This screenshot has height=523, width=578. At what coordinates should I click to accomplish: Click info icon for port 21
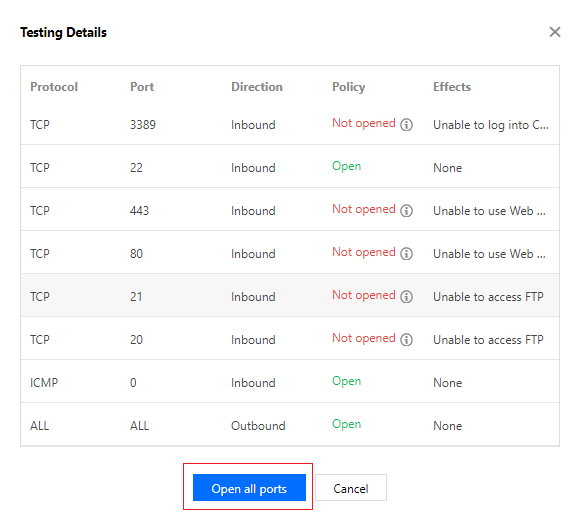[x=406, y=296]
